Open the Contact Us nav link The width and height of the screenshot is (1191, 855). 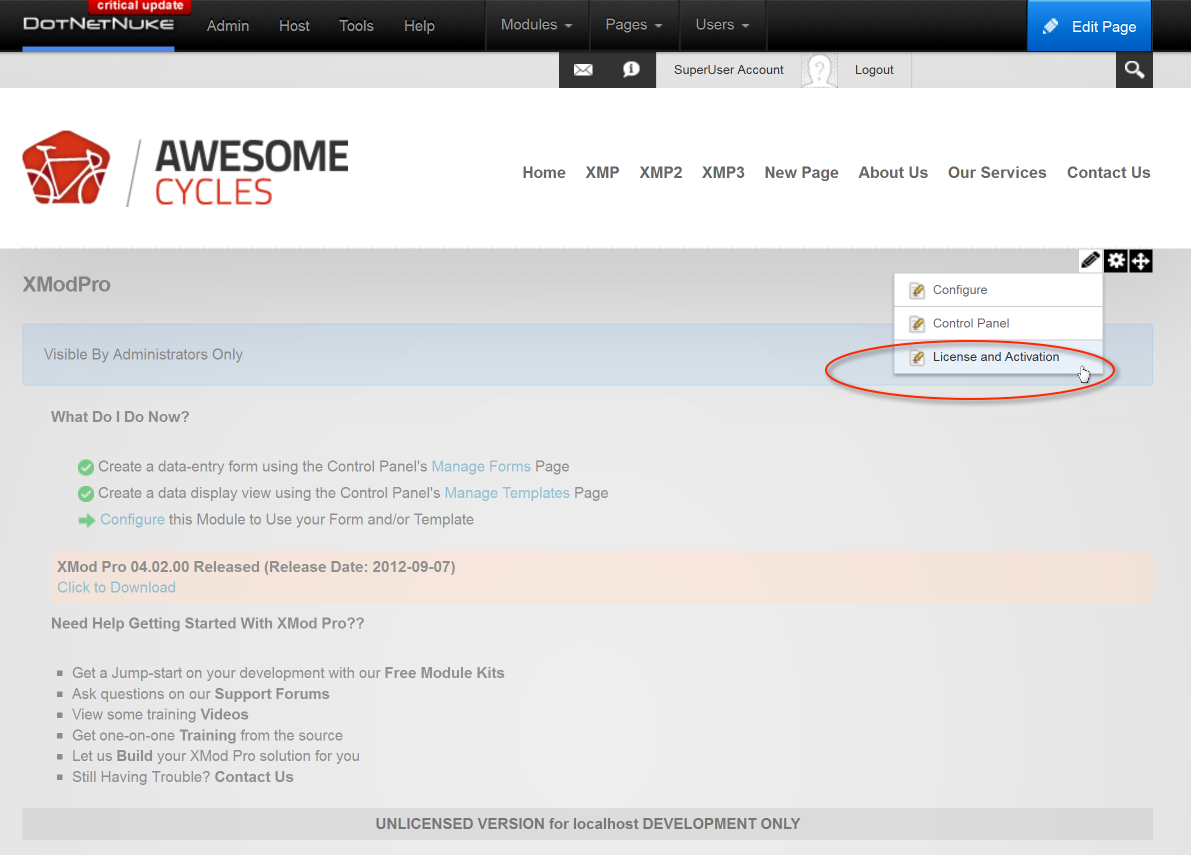(x=1109, y=172)
